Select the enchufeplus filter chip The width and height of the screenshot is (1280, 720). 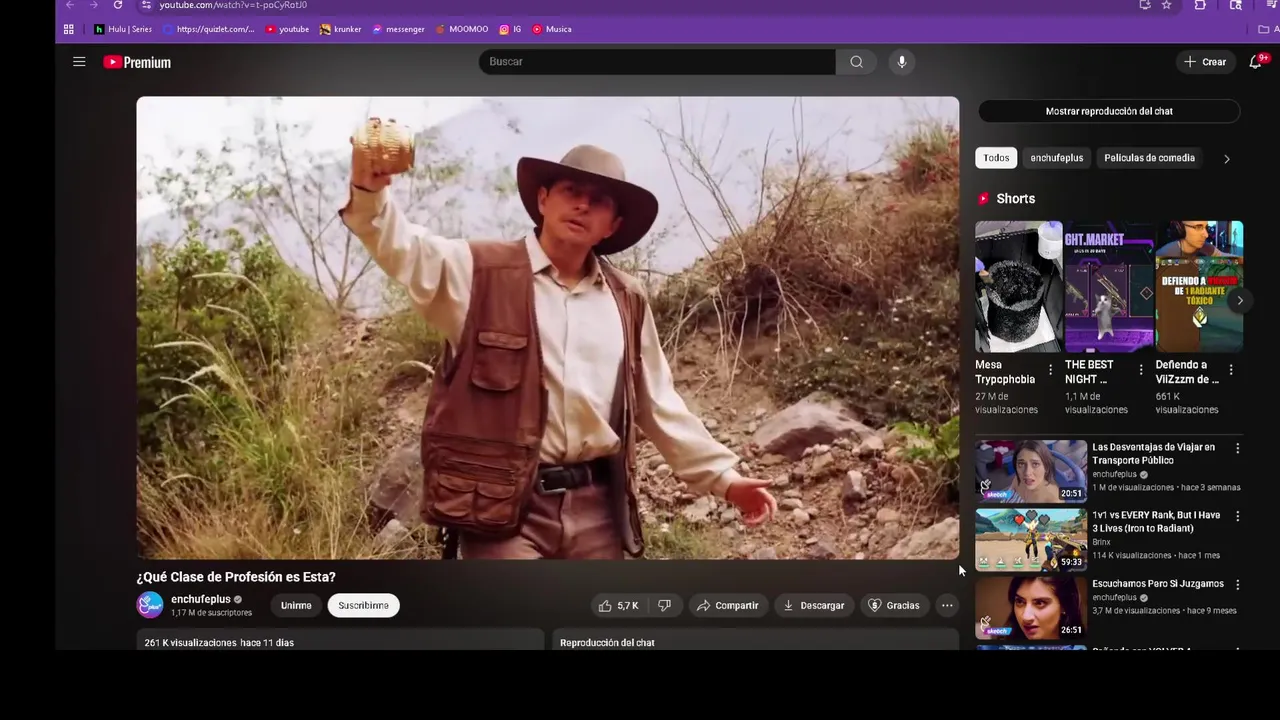click(x=1057, y=158)
